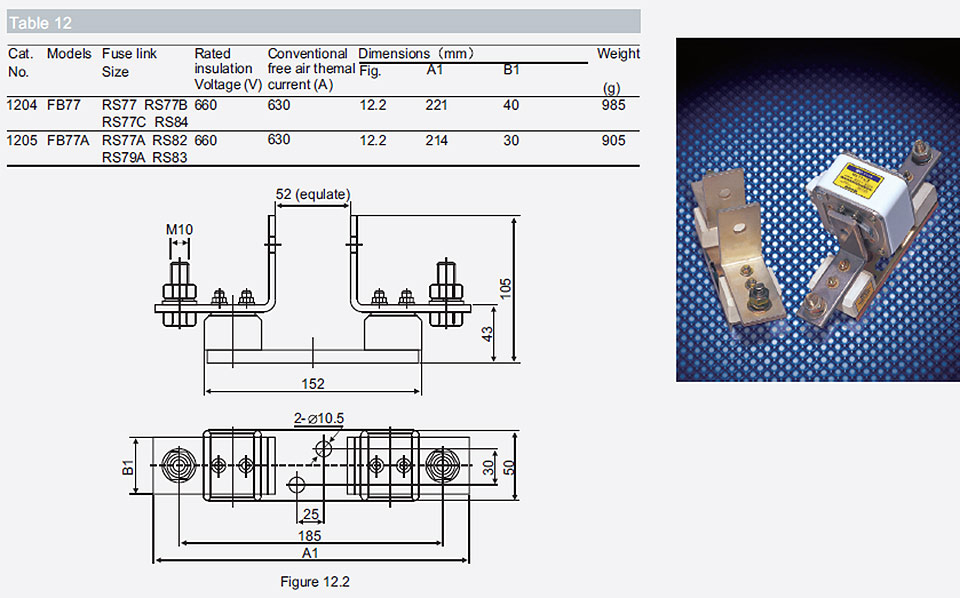Click the "Weight" column header

tap(618, 54)
